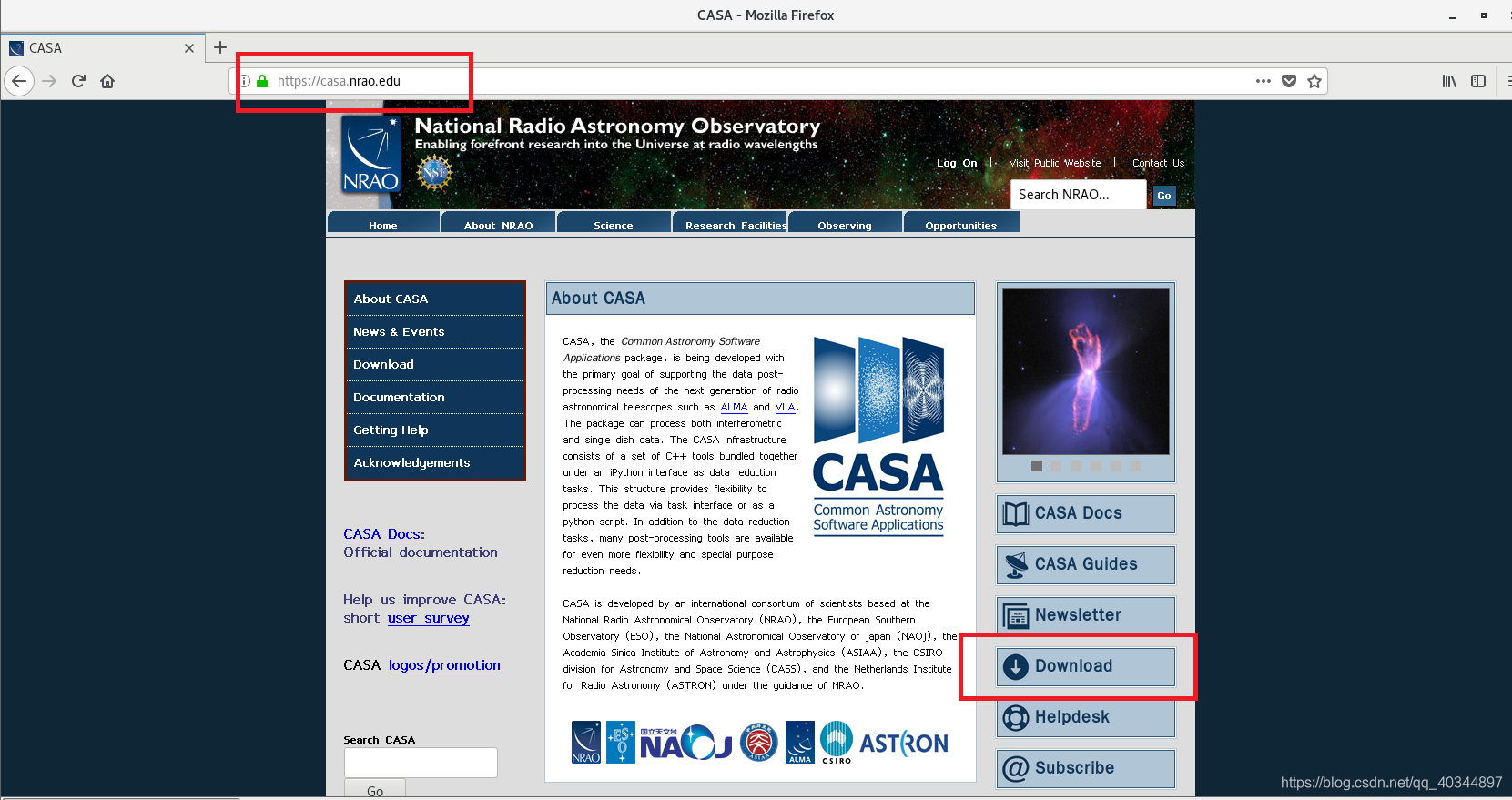Select Acknowledgements in the sidebar menu
Screen dimensions: 1512x800
click(435, 463)
